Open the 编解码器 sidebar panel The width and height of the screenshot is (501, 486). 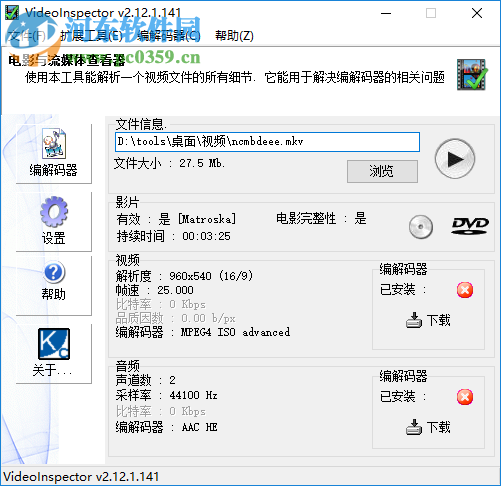(x=54, y=153)
